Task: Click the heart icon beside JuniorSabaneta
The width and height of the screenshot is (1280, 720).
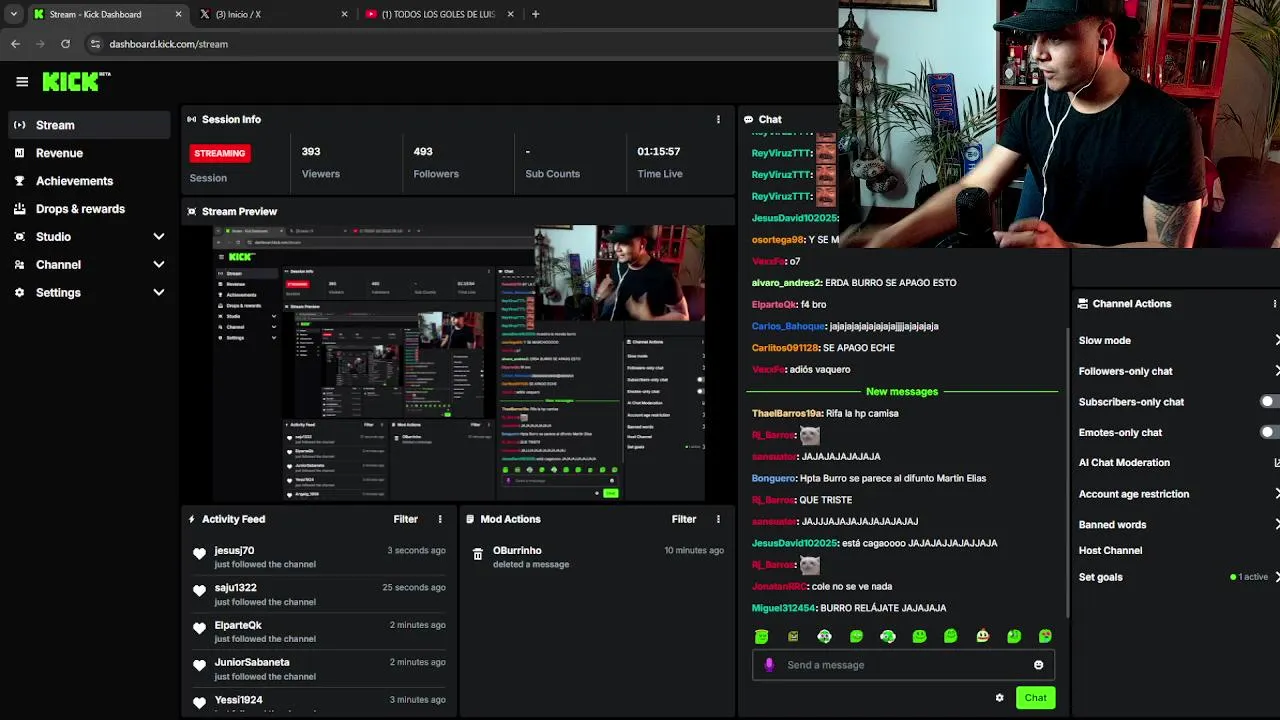Action: (x=199, y=666)
